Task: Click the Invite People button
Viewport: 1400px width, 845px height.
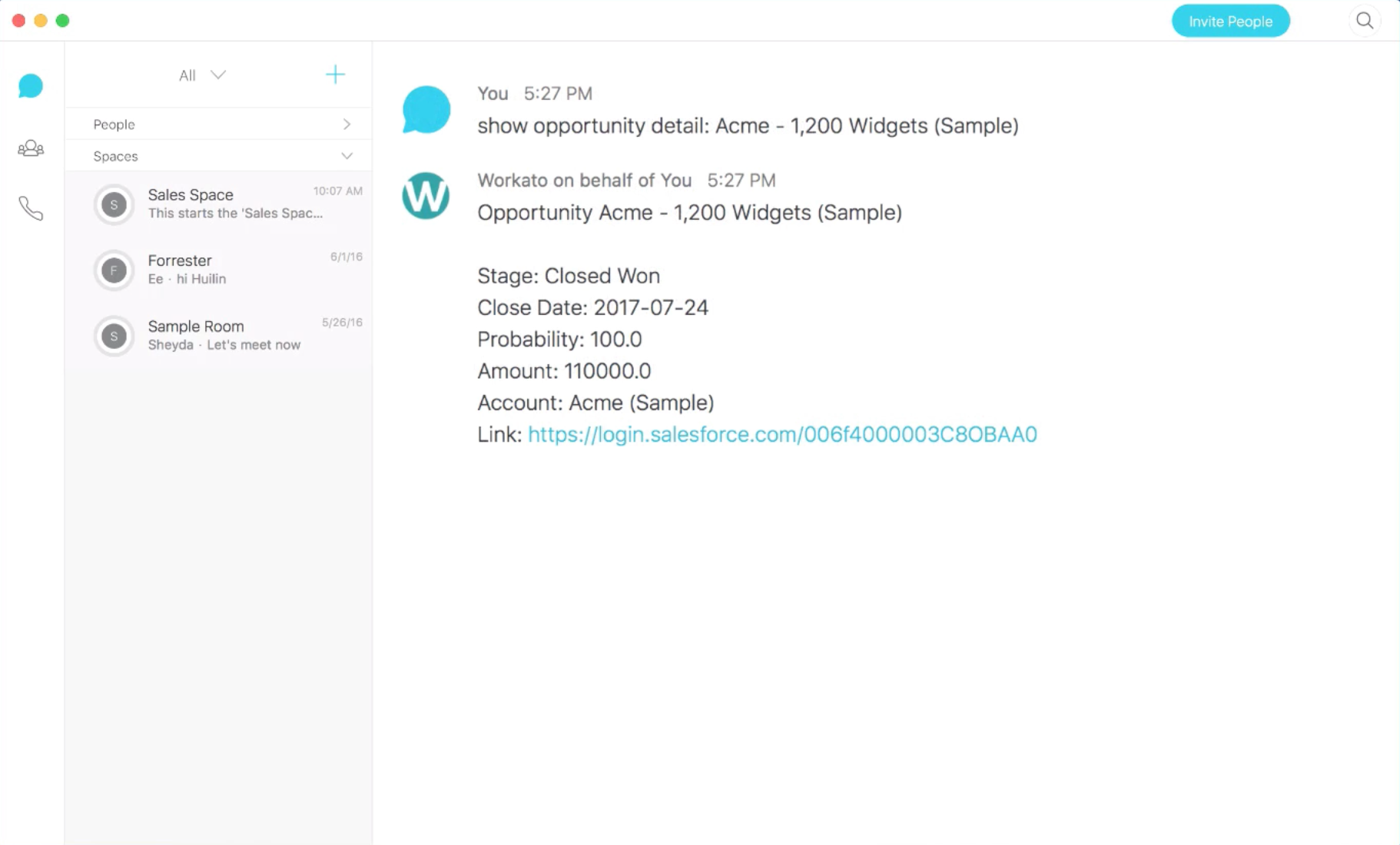Action: (x=1230, y=21)
